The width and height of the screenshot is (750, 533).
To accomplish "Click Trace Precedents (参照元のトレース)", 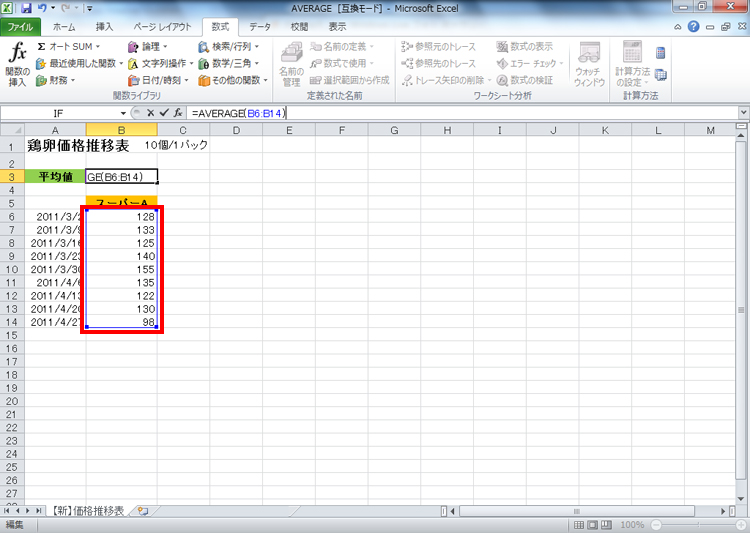I will coord(438,46).
